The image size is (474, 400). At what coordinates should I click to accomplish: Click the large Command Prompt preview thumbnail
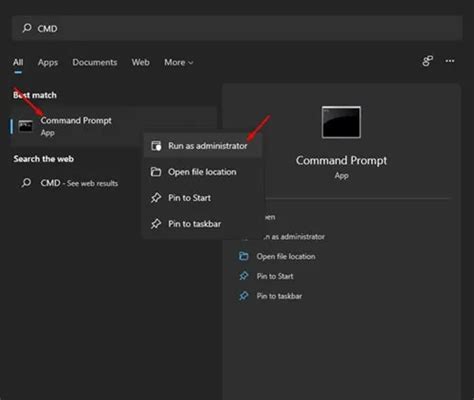(341, 122)
